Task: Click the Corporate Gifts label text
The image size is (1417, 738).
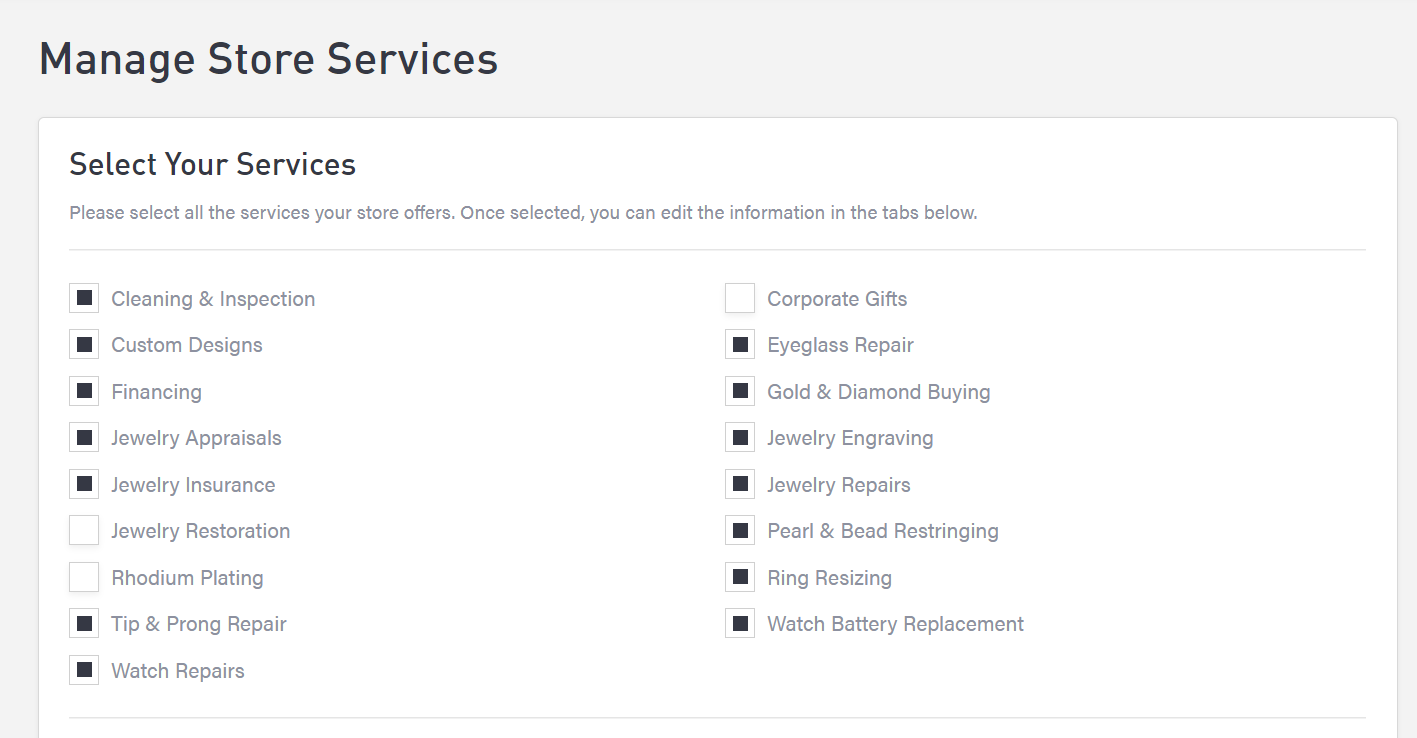Action: click(x=837, y=299)
